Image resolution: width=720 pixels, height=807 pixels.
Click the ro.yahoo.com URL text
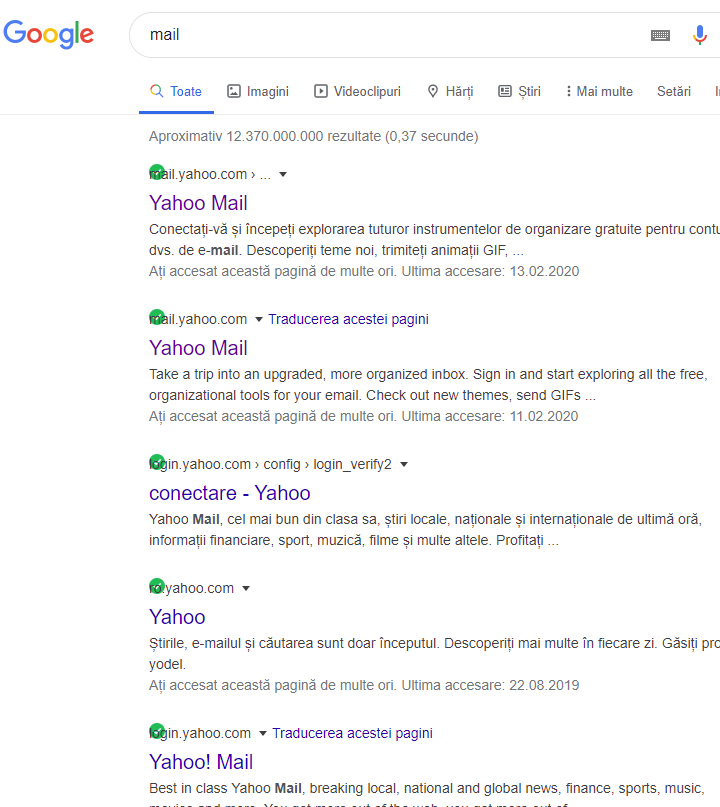[x=191, y=588]
